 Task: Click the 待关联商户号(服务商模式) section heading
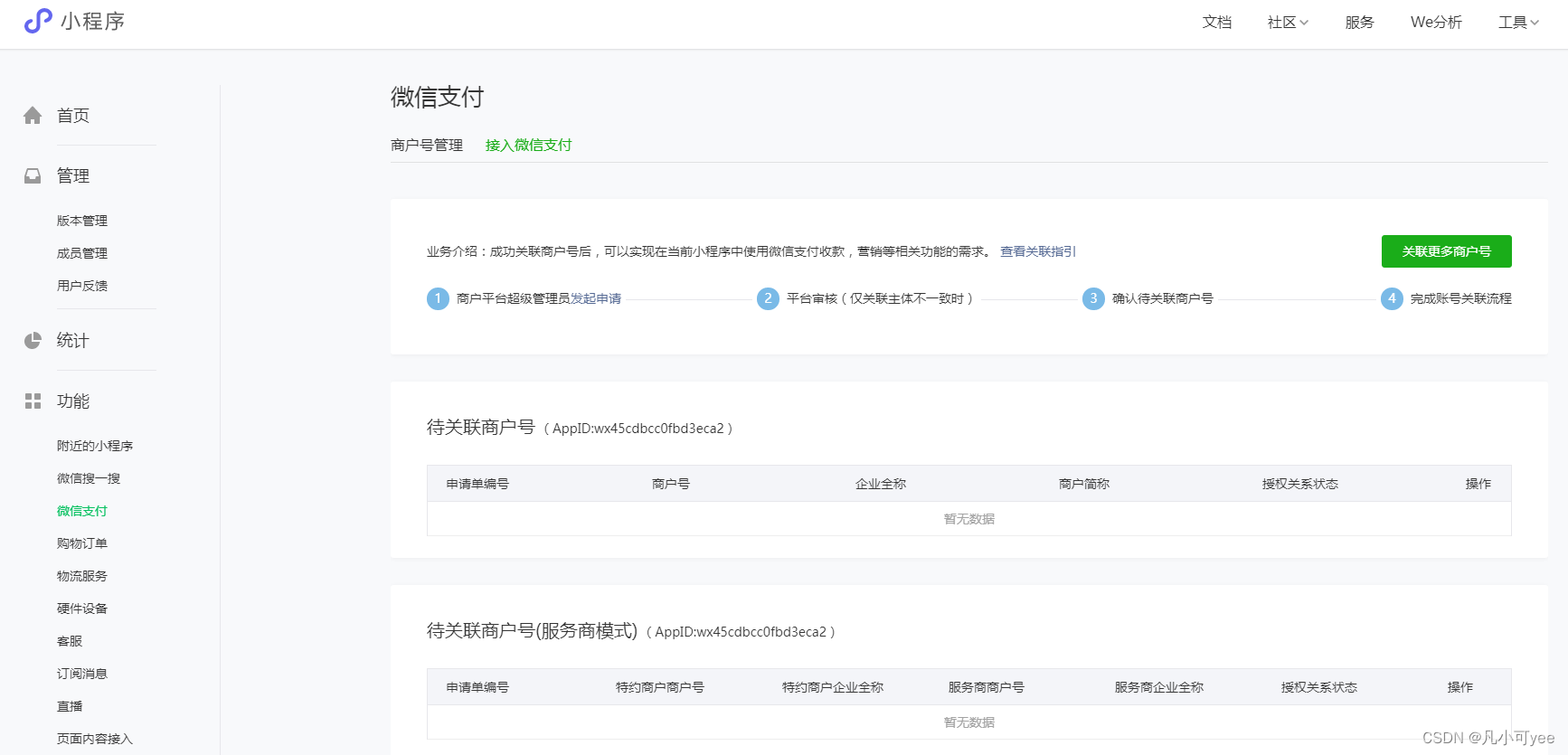pyautogui.click(x=533, y=630)
